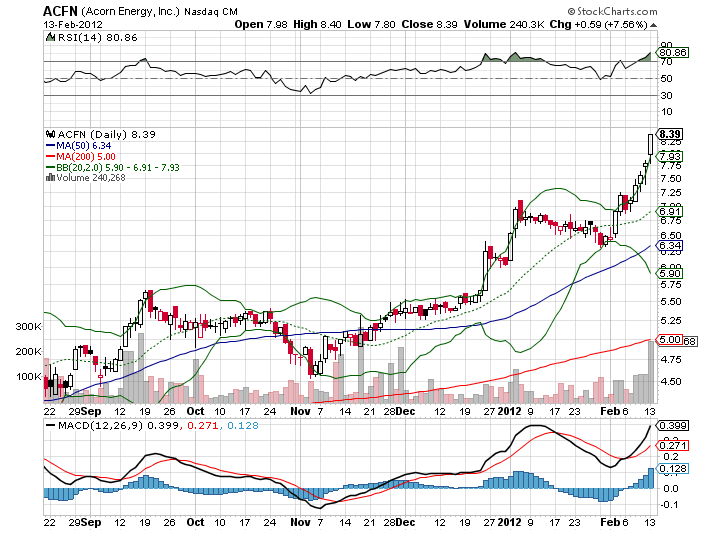This screenshot has height=536, width=709.
Task: Click the Low 7.80 header value
Action: pyautogui.click(x=371, y=24)
